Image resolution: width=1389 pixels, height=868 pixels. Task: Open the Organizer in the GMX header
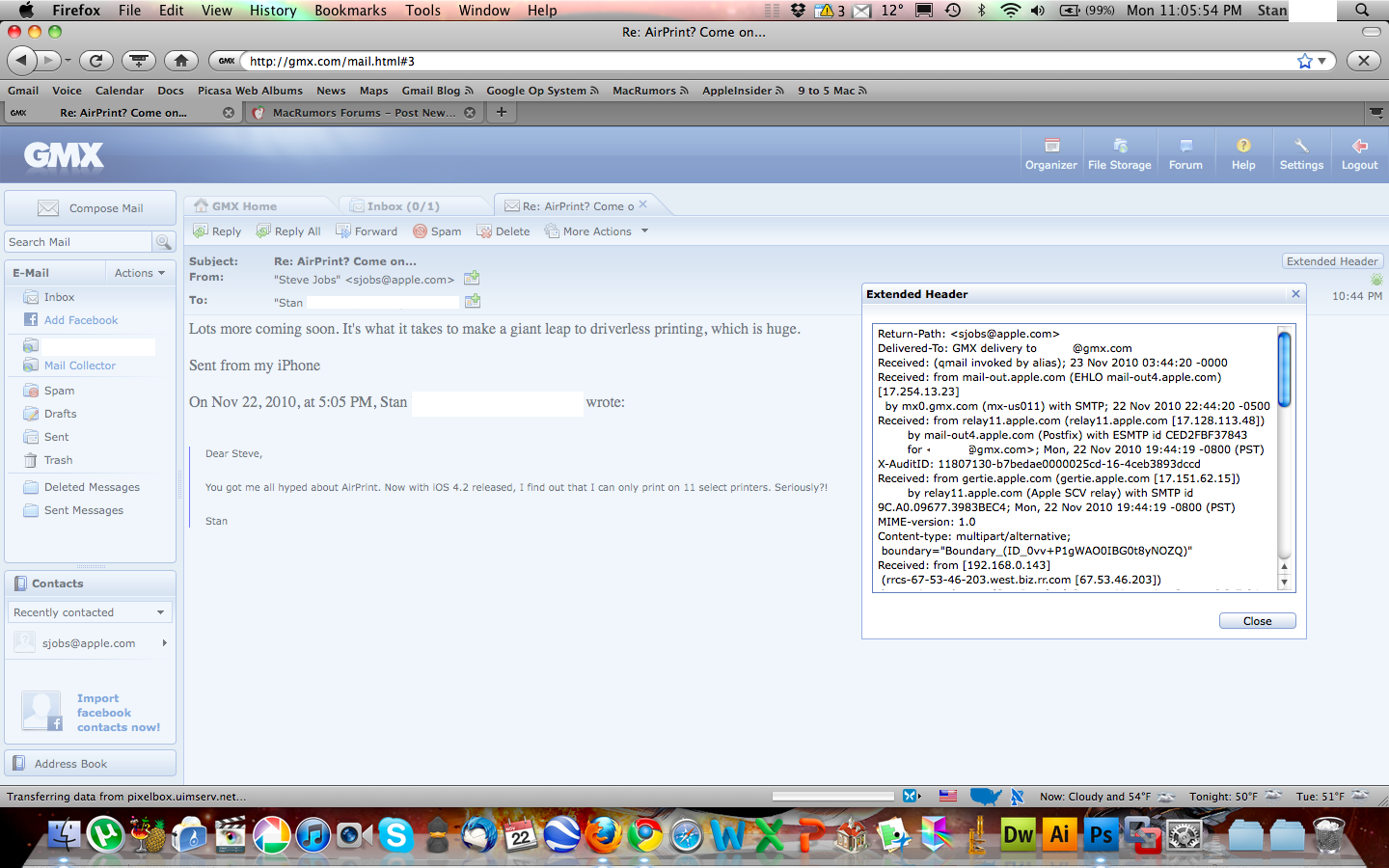point(1051,154)
